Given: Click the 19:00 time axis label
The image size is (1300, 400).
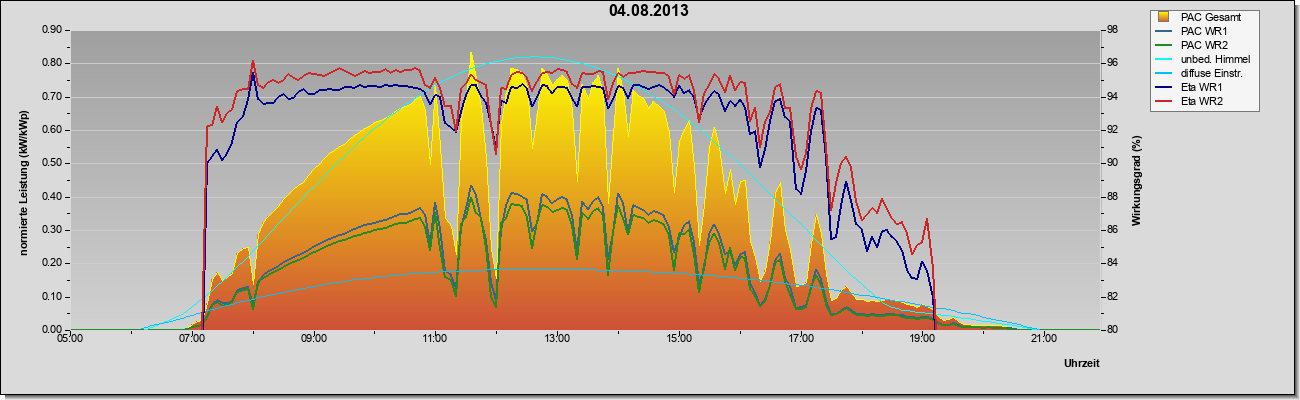Looking at the screenshot, I should pyautogui.click(x=922, y=340).
